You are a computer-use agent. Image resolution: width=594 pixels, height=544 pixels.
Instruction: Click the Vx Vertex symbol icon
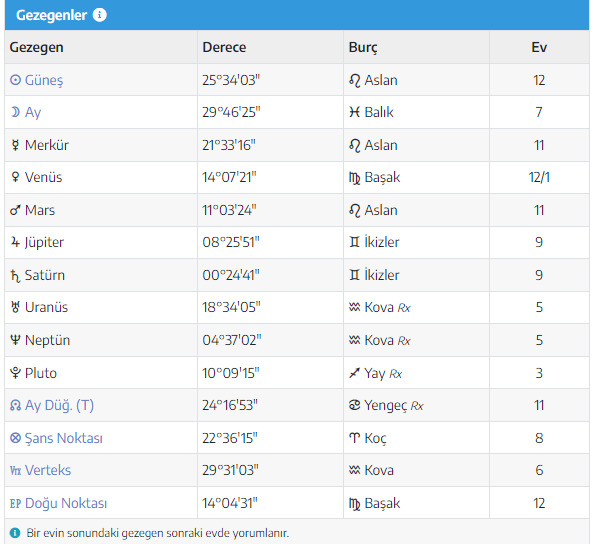coord(15,471)
